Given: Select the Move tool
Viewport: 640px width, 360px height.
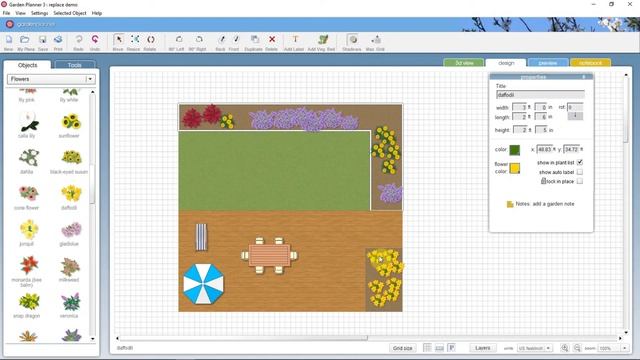Looking at the screenshot, I should tap(118, 40).
